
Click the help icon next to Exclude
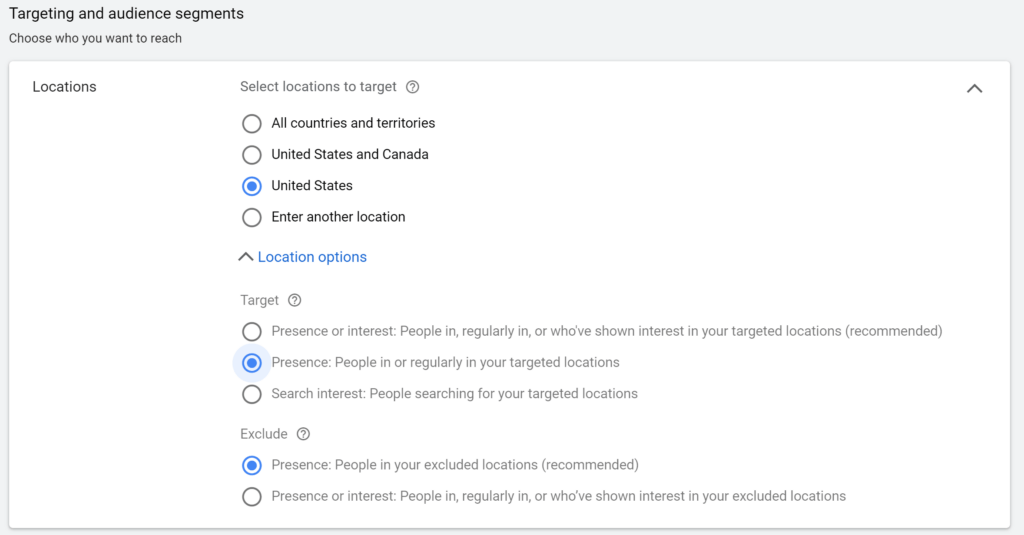click(x=303, y=434)
